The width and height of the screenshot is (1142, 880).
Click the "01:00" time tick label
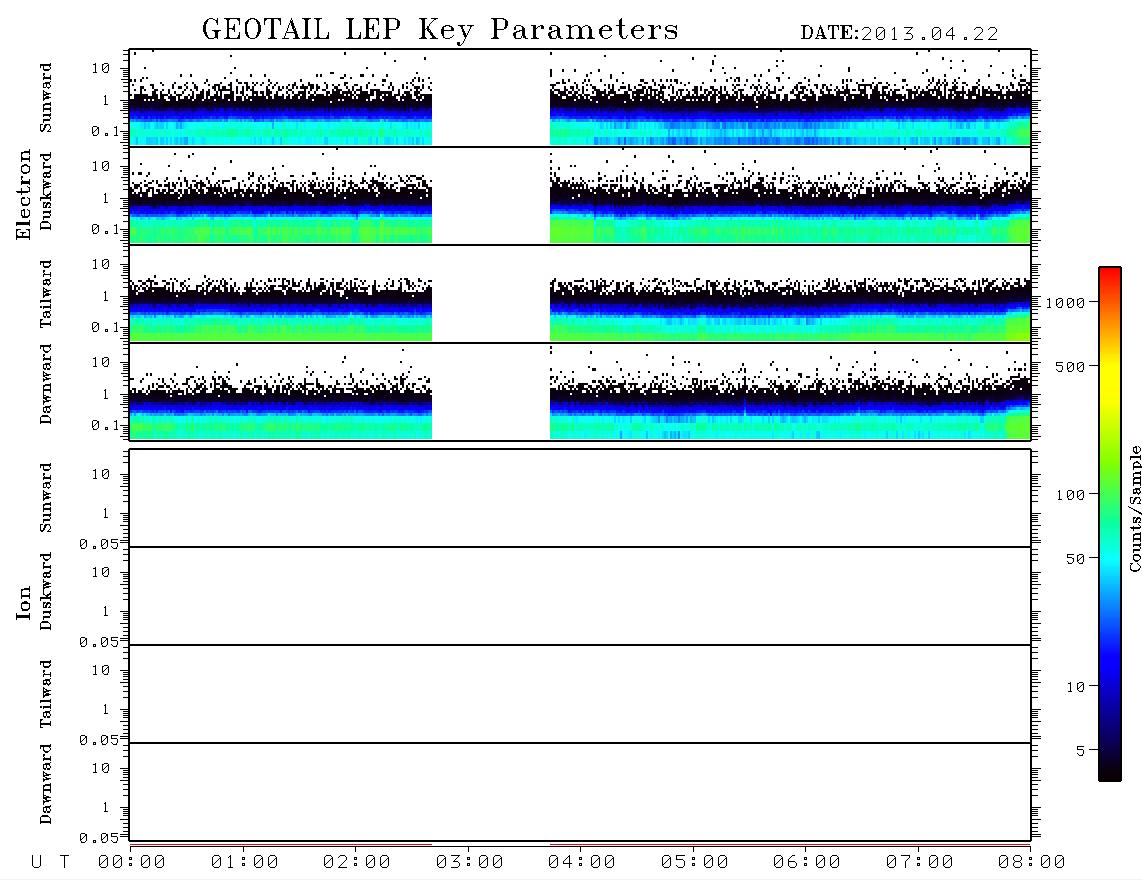tap(245, 863)
